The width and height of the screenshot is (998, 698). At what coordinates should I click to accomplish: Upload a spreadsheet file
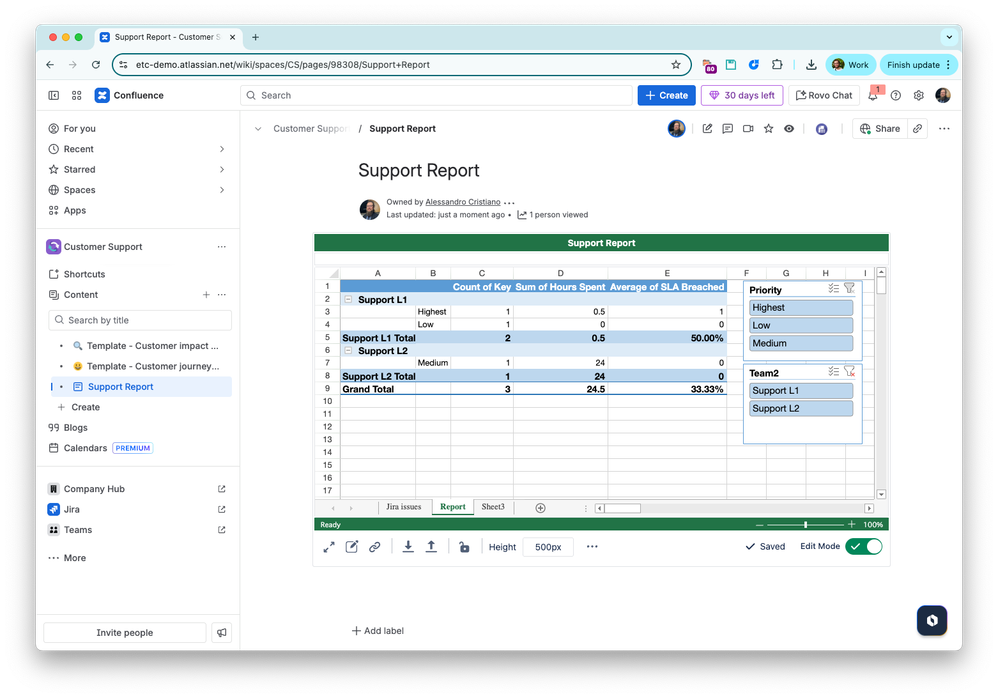(431, 547)
